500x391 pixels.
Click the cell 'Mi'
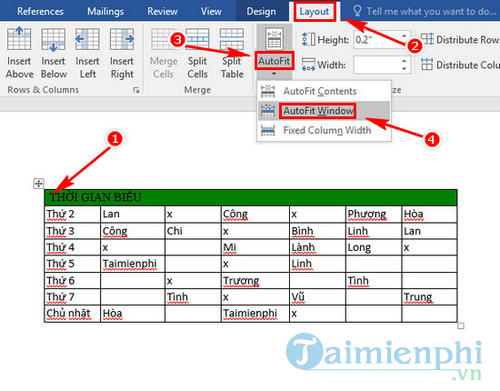pyautogui.click(x=255, y=247)
